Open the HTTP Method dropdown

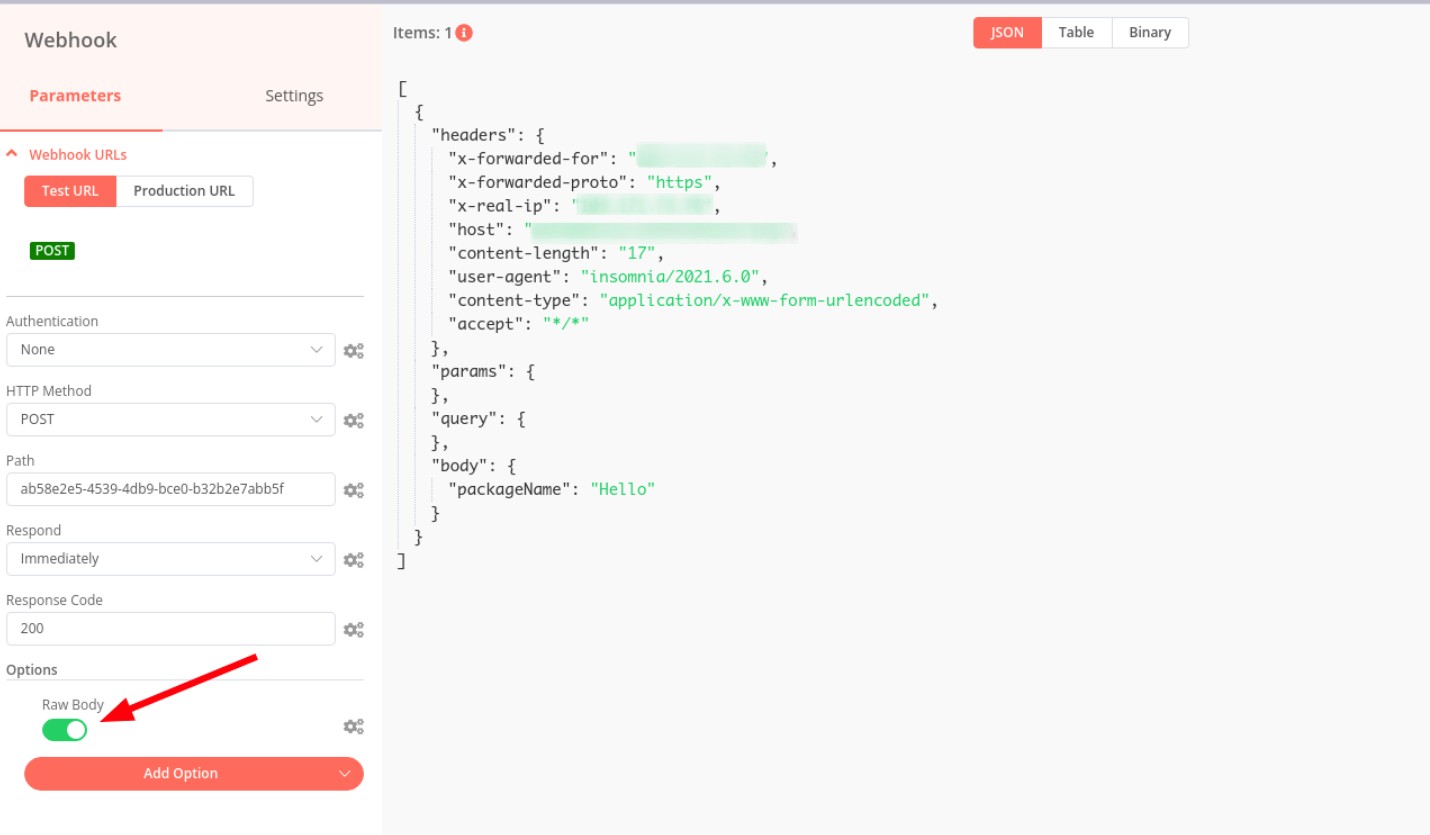(x=170, y=420)
